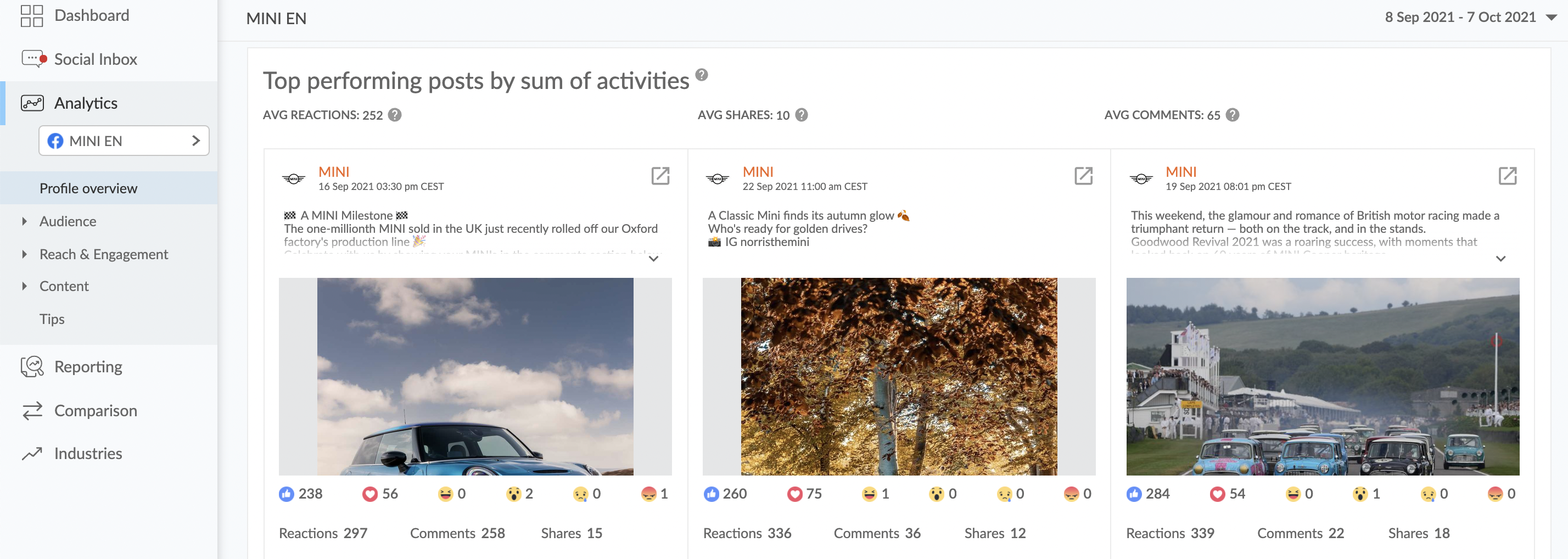Open the 22 Sep post external link icon
This screenshot has height=559, width=1568.
coord(1083,176)
